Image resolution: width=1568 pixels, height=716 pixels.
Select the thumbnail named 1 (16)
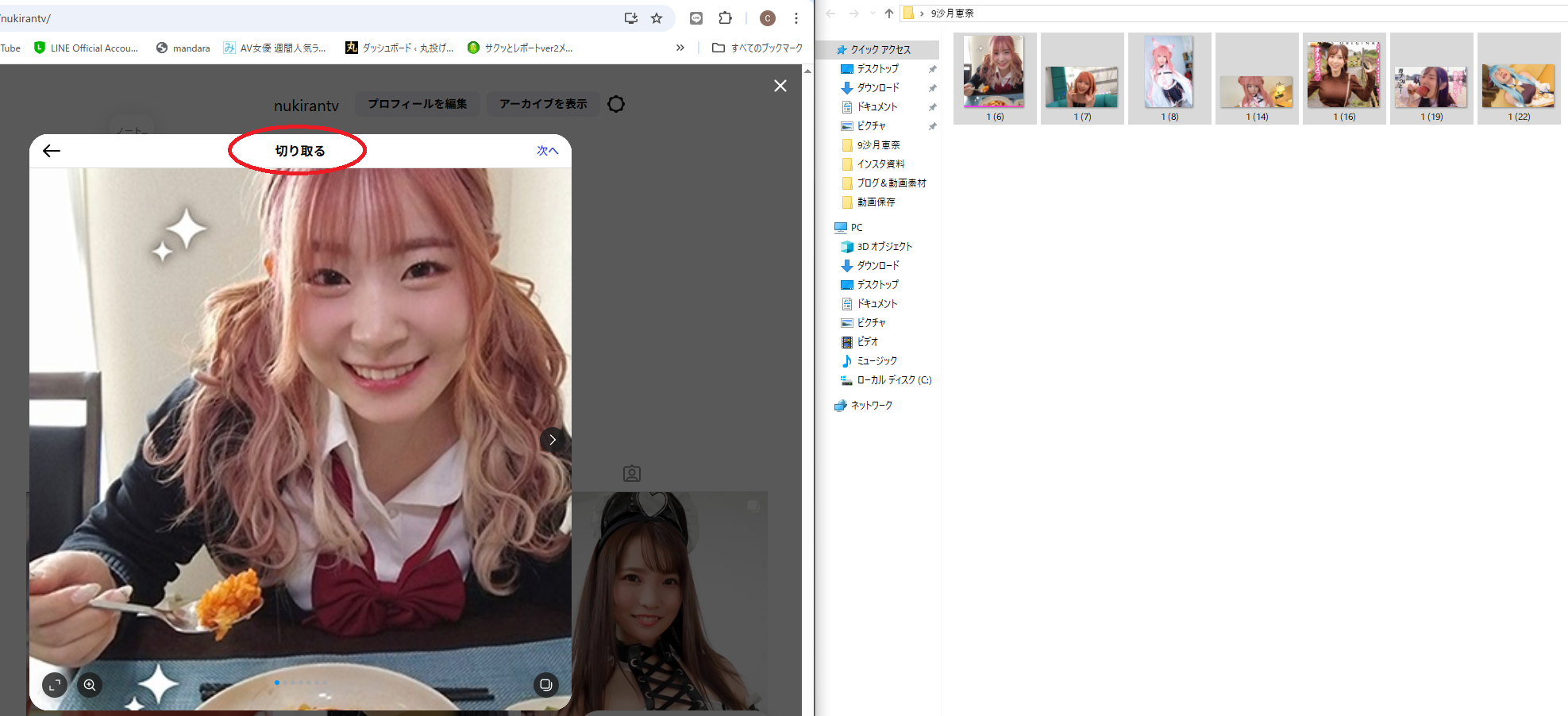[x=1343, y=79]
